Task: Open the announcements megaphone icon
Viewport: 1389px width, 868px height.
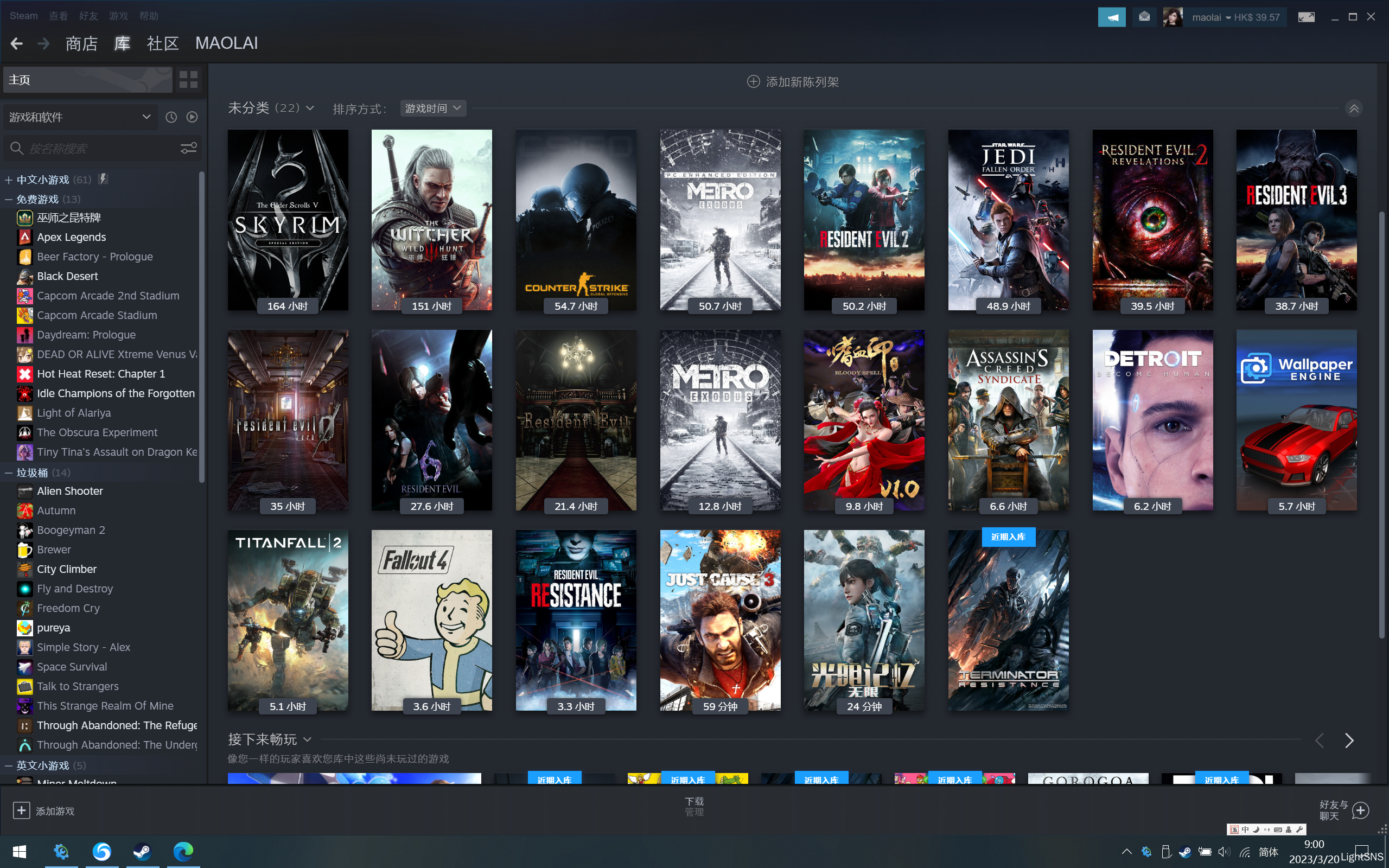Action: pos(1111,17)
